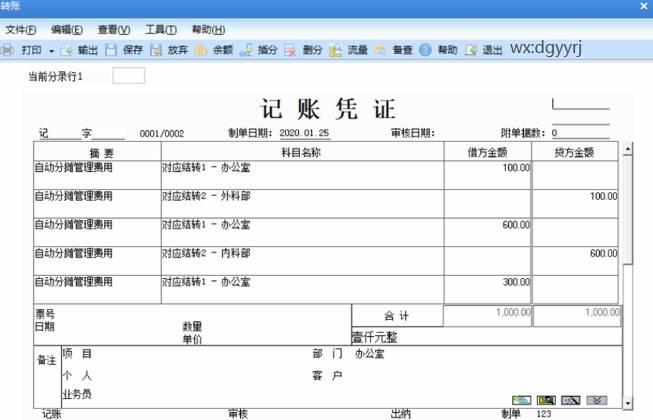Click the preparer value 123
Screen dimensions: 653x420
[x=544, y=414]
